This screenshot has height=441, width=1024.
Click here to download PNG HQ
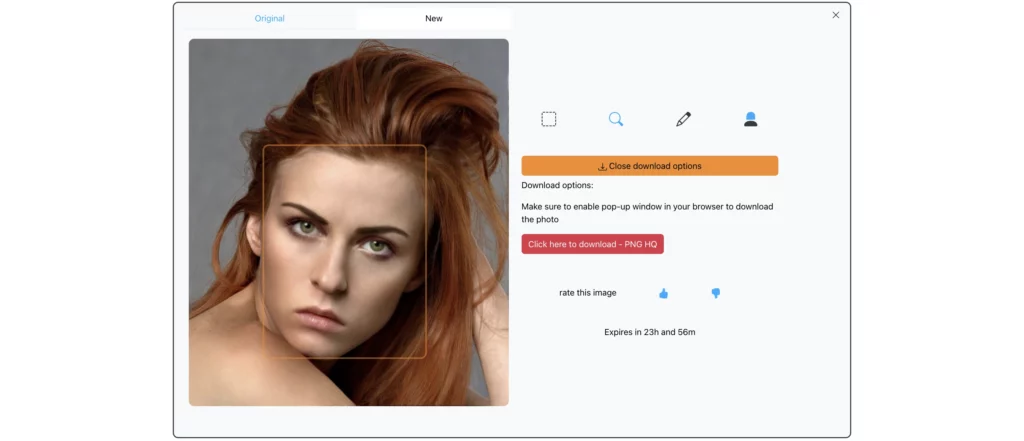point(592,244)
